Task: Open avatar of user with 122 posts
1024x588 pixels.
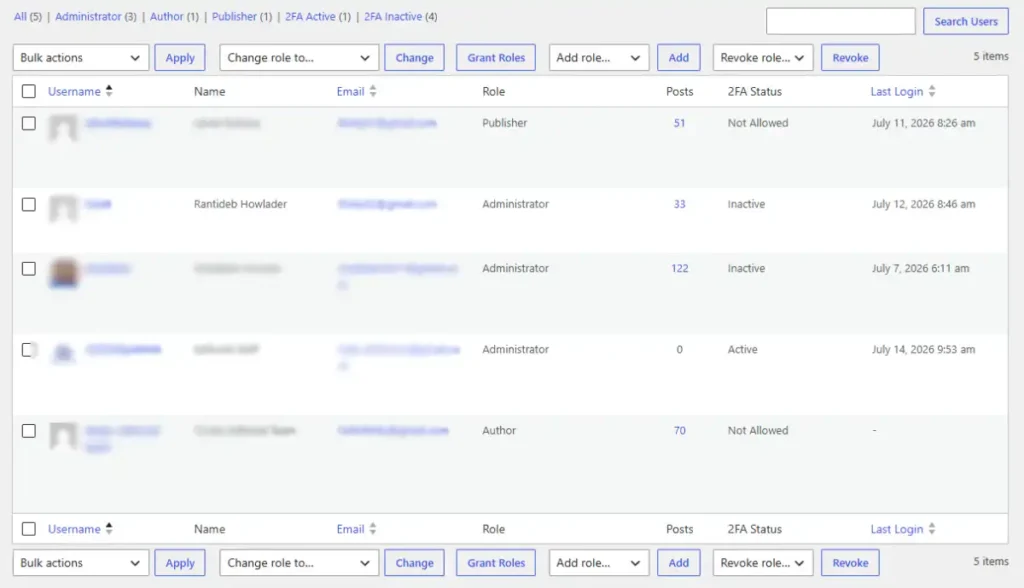Action: click(x=63, y=272)
